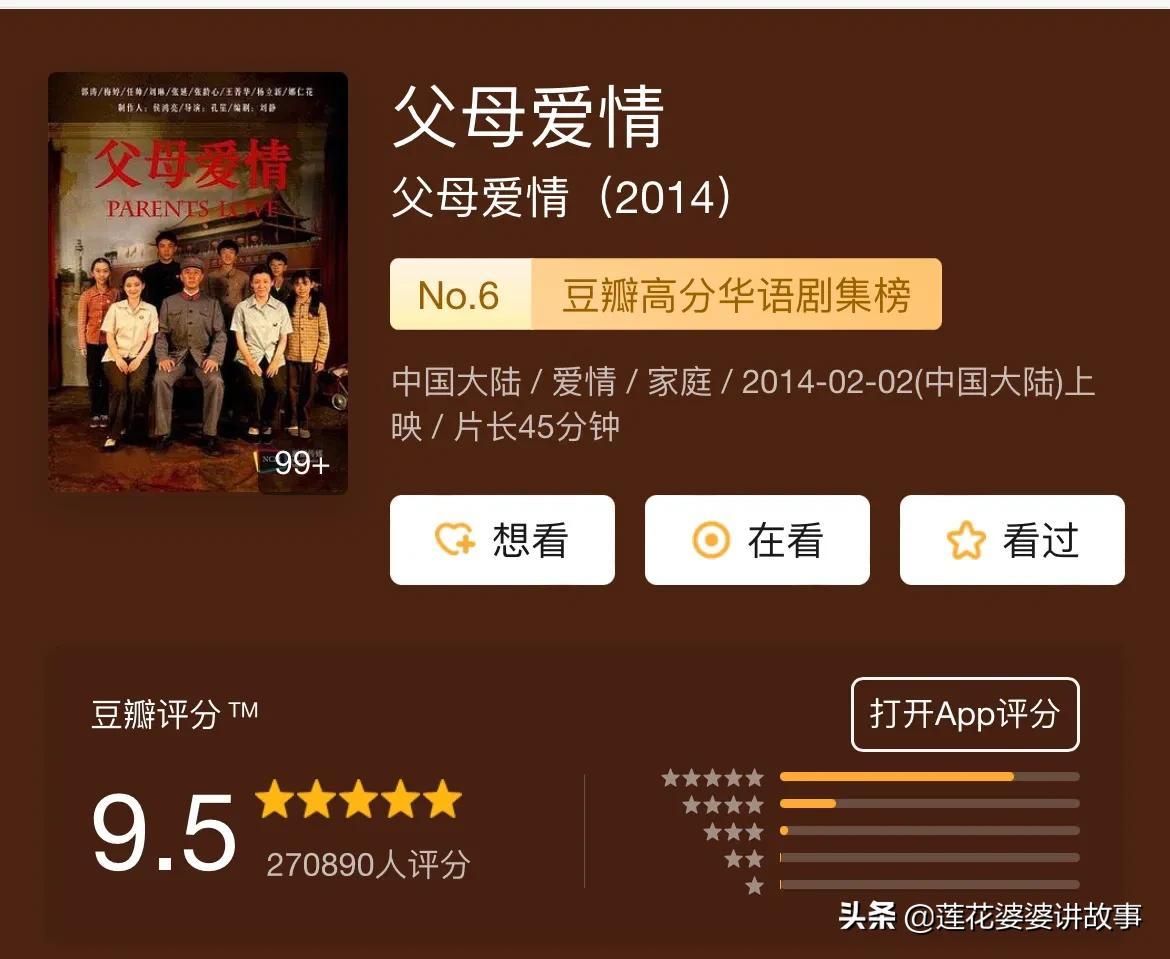Click the 270890人评分 count
1170x959 pixels.
pyautogui.click(x=368, y=865)
